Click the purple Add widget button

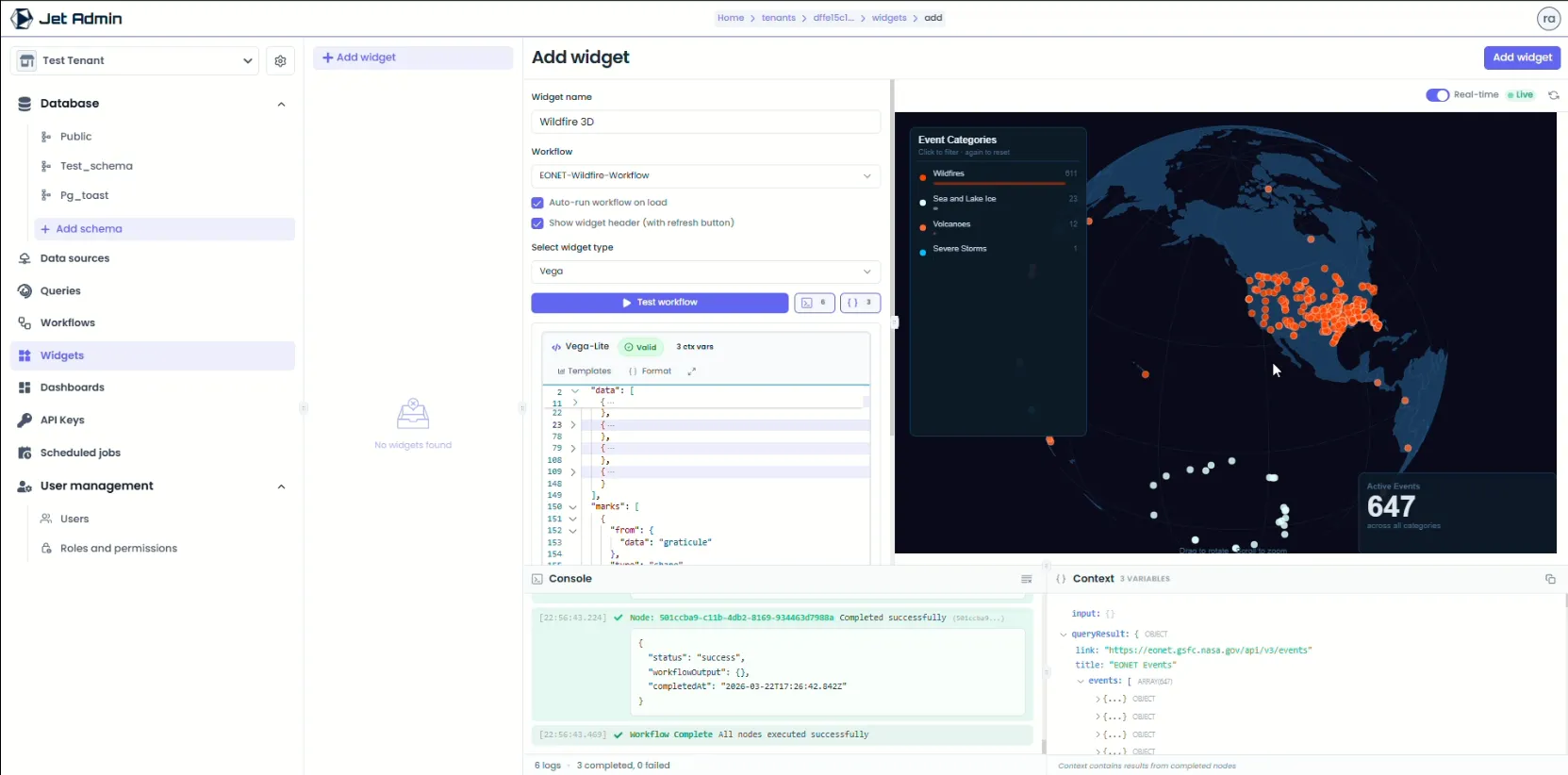point(1522,58)
